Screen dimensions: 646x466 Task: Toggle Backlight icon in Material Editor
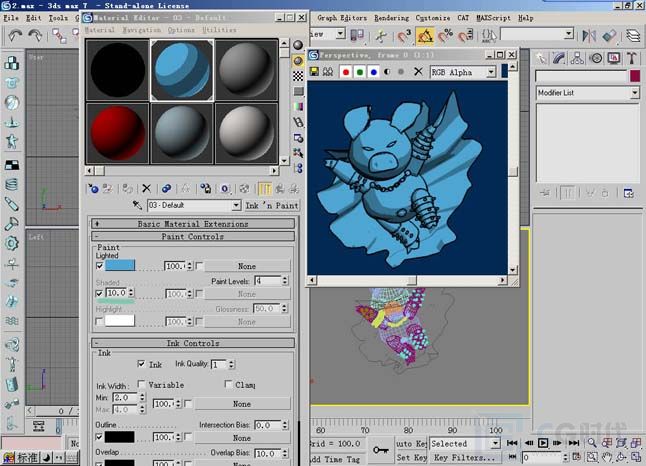(x=298, y=61)
